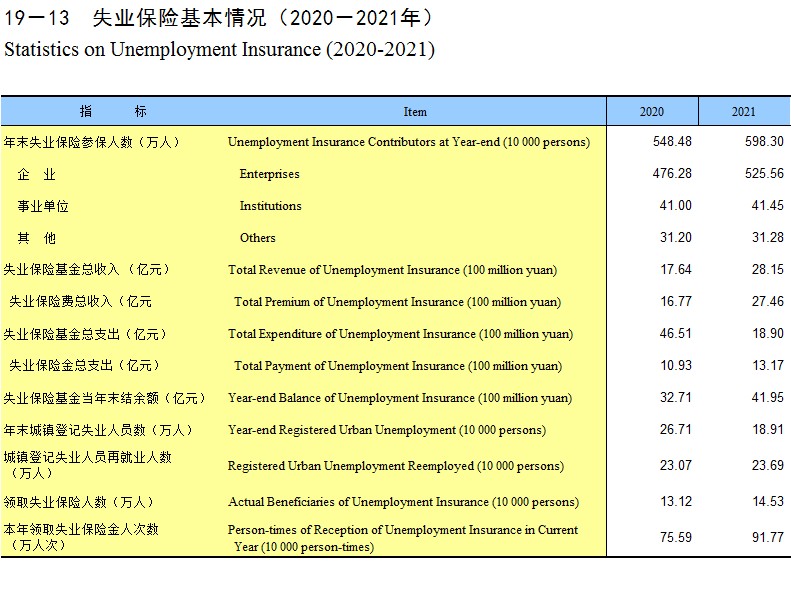
Task: Select the value 46.51
Action: click(675, 334)
